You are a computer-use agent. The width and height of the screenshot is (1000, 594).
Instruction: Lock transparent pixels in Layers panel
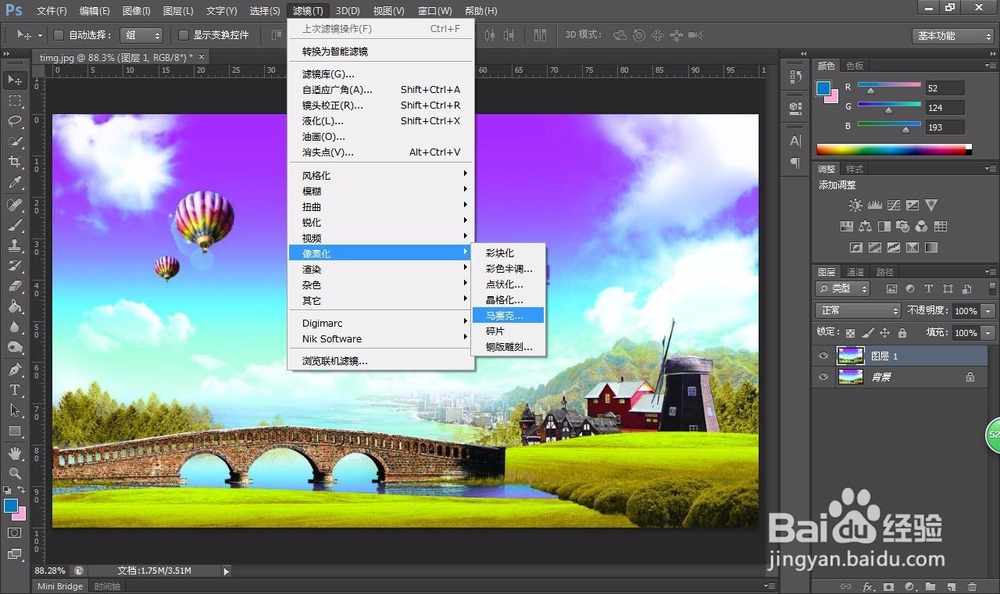(x=850, y=333)
